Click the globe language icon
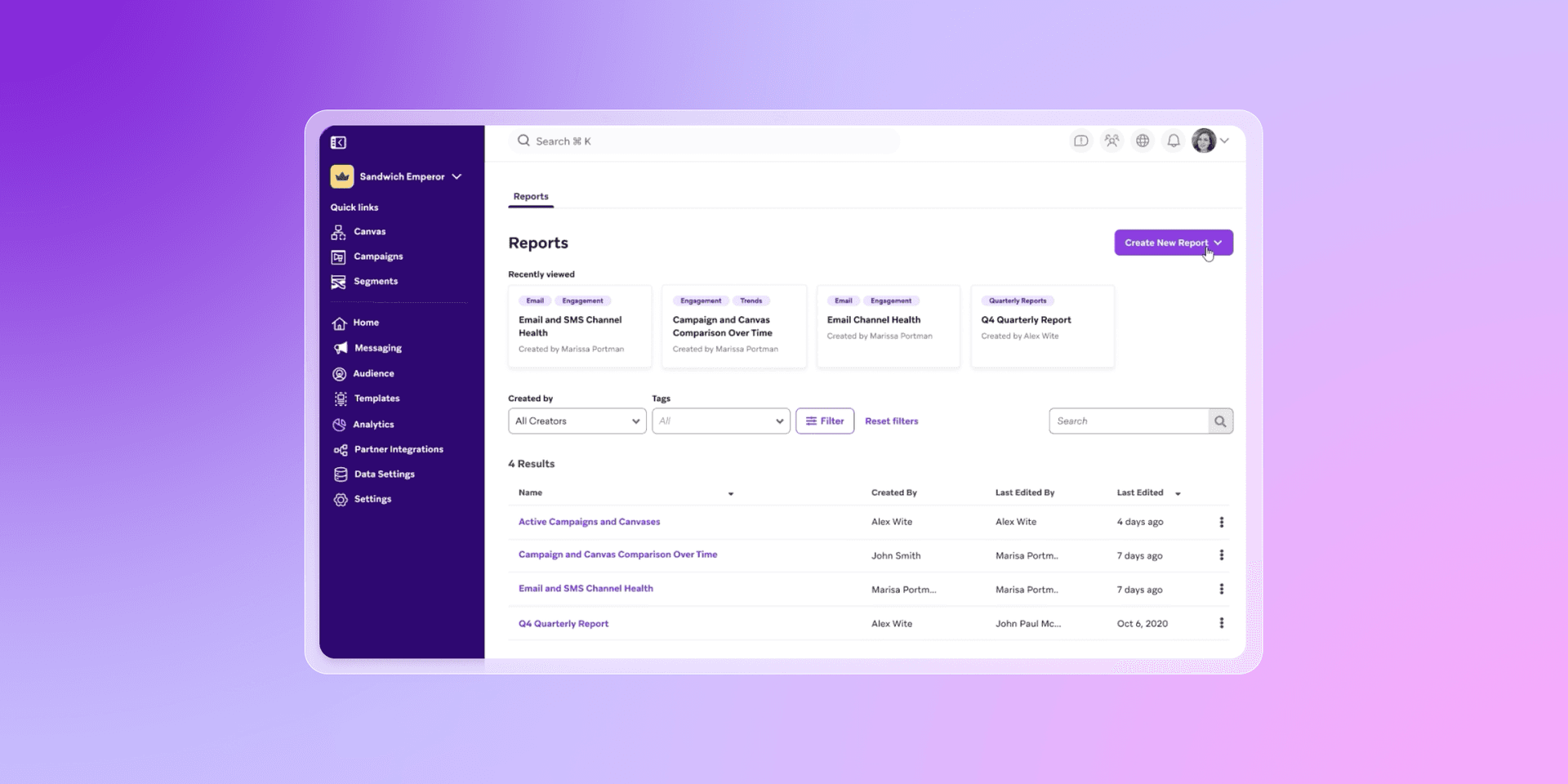Viewport: 1568px width, 784px height. click(1143, 141)
